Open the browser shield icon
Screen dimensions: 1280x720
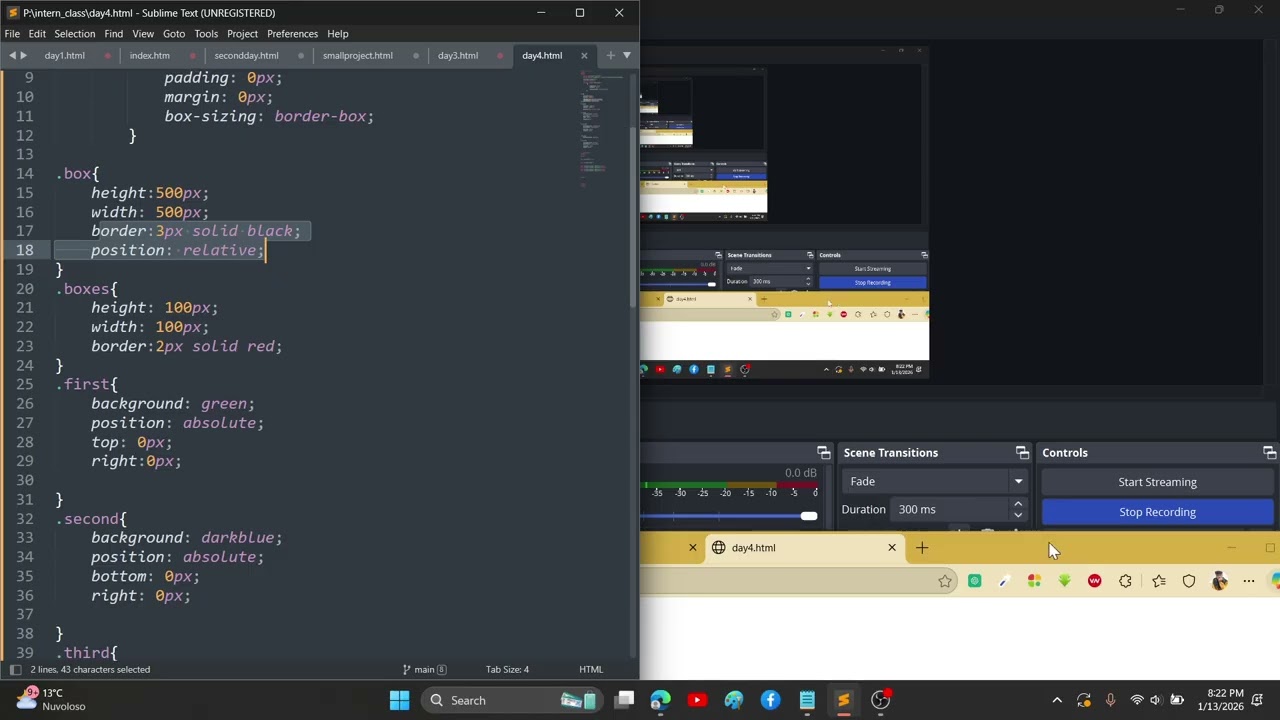(1189, 581)
